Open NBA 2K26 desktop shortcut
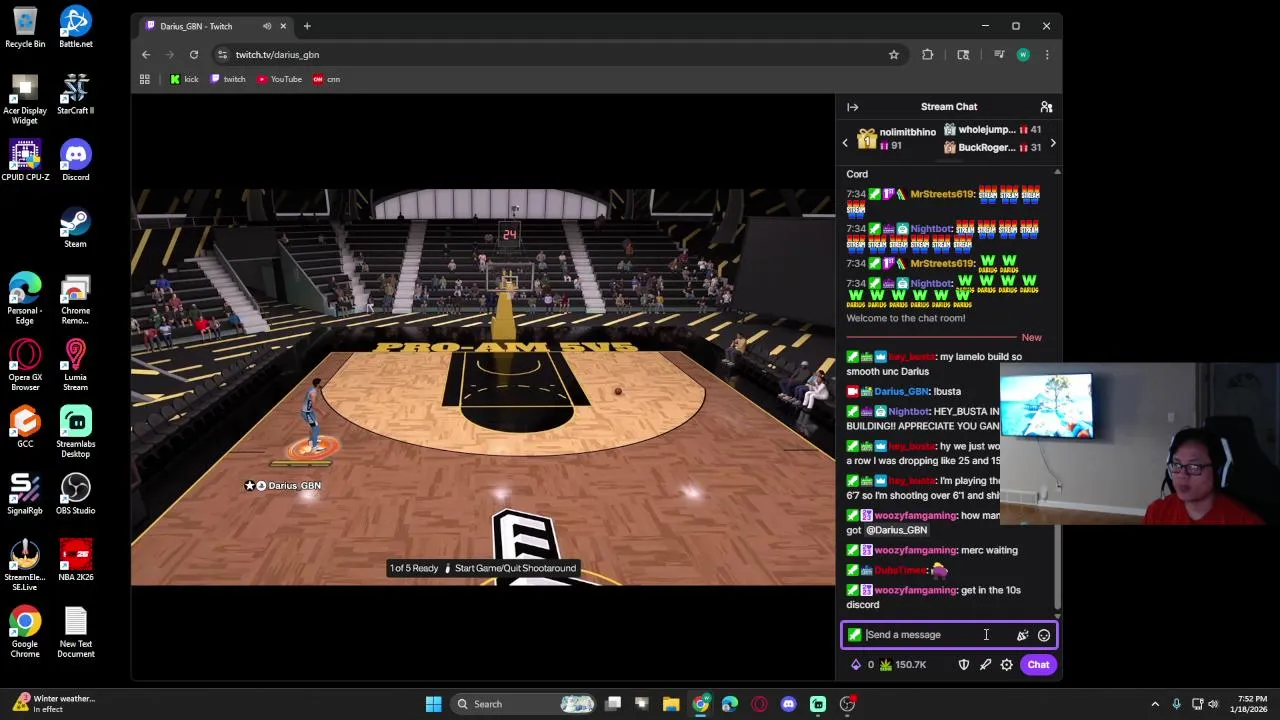This screenshot has width=1280, height=720. tap(75, 561)
